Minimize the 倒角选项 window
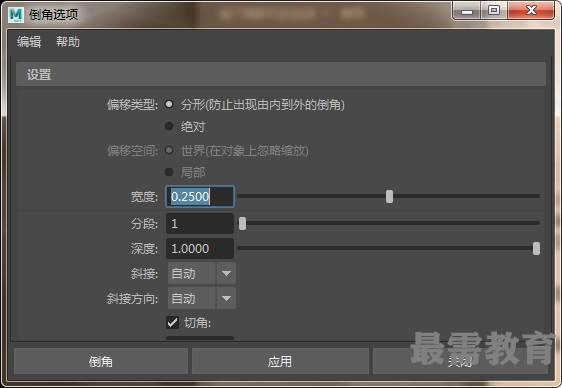The height and width of the screenshot is (388, 562). point(467,10)
